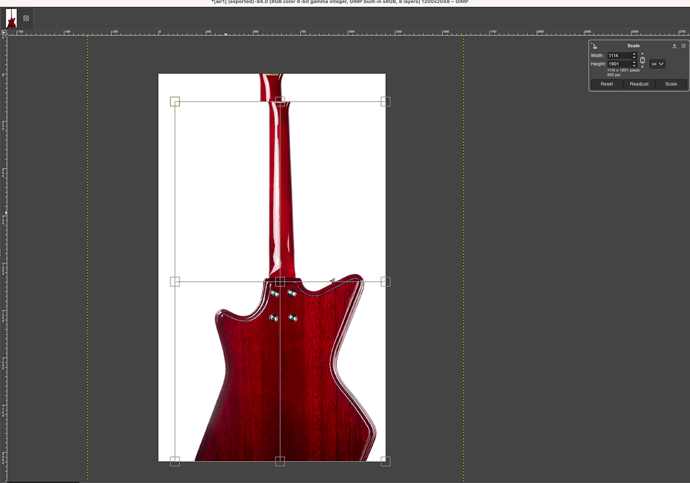Open the px unit dropdown
The width and height of the screenshot is (690, 483).
pos(657,64)
